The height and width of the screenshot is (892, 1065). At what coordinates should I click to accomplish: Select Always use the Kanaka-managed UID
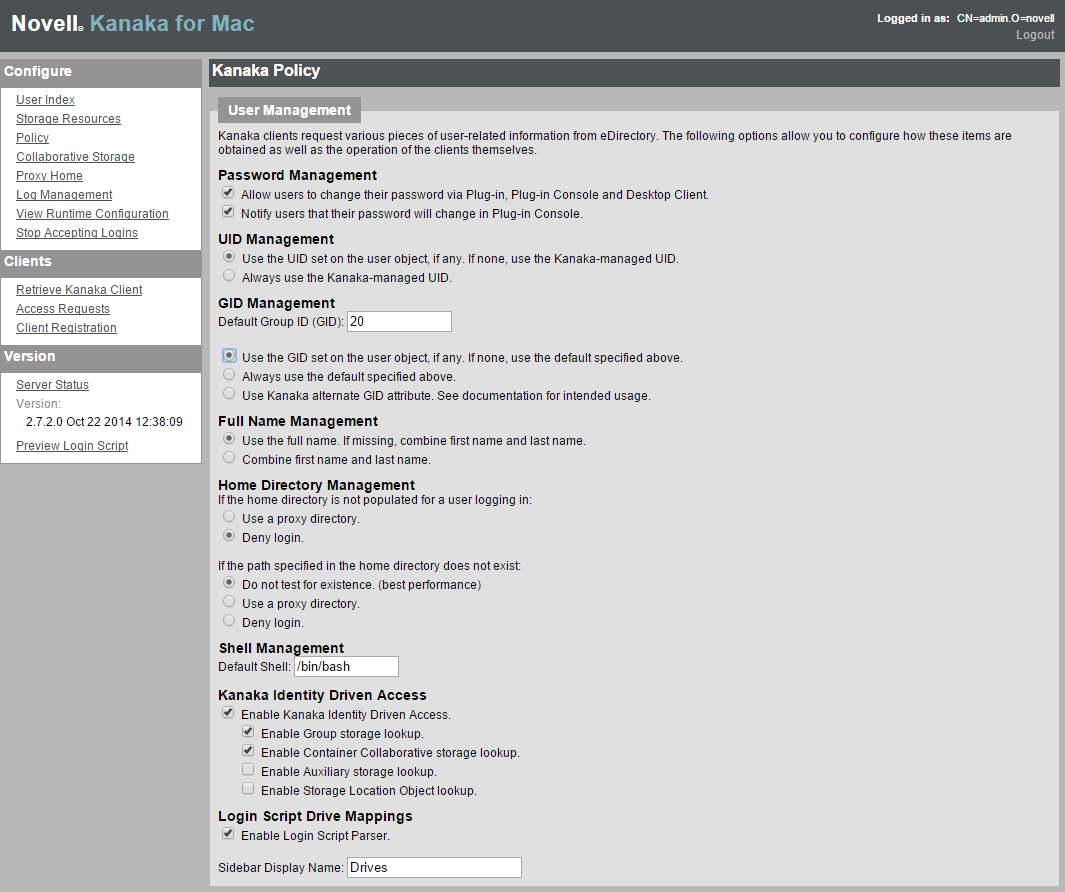(230, 276)
